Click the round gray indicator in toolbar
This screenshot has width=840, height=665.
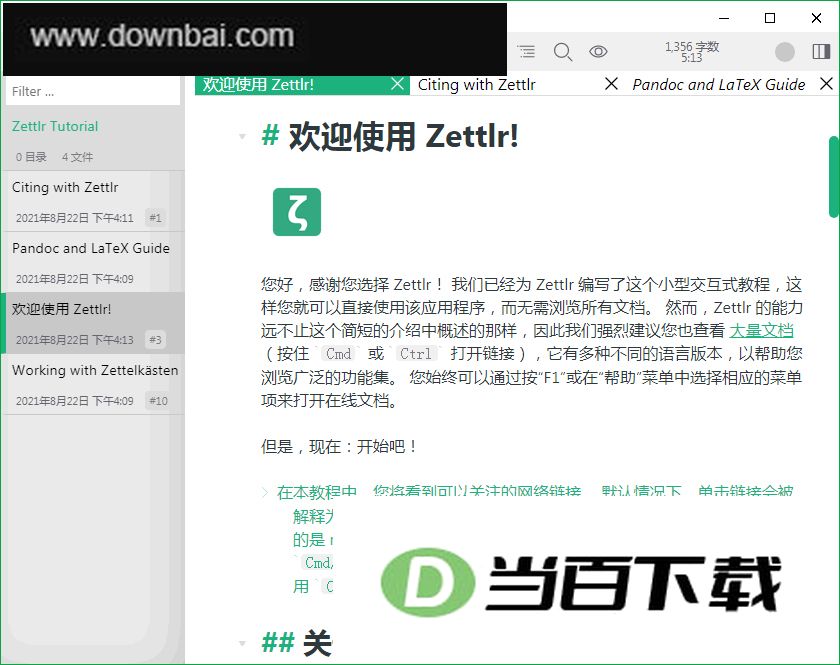click(784, 52)
